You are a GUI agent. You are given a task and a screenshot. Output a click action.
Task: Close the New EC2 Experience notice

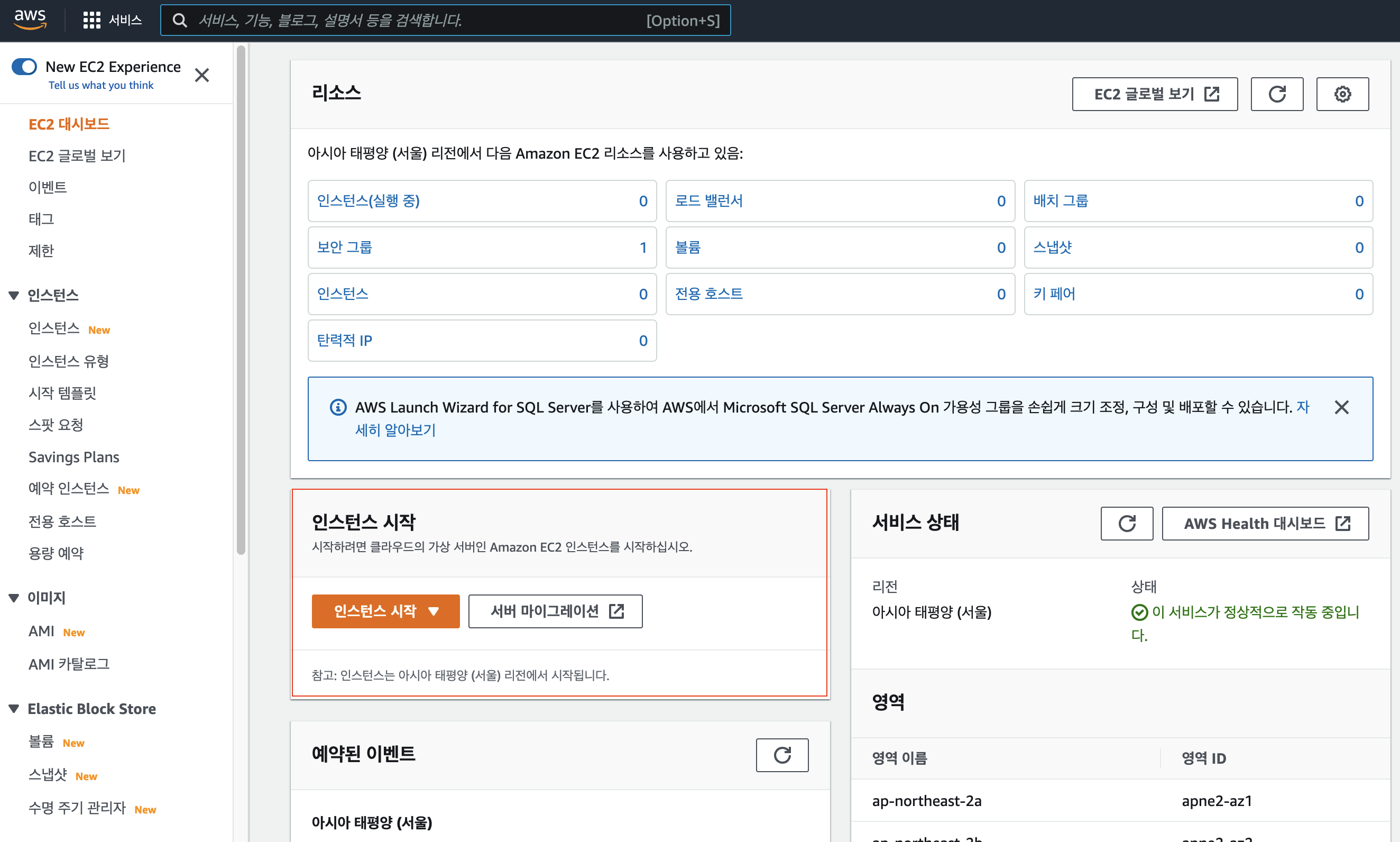click(202, 76)
